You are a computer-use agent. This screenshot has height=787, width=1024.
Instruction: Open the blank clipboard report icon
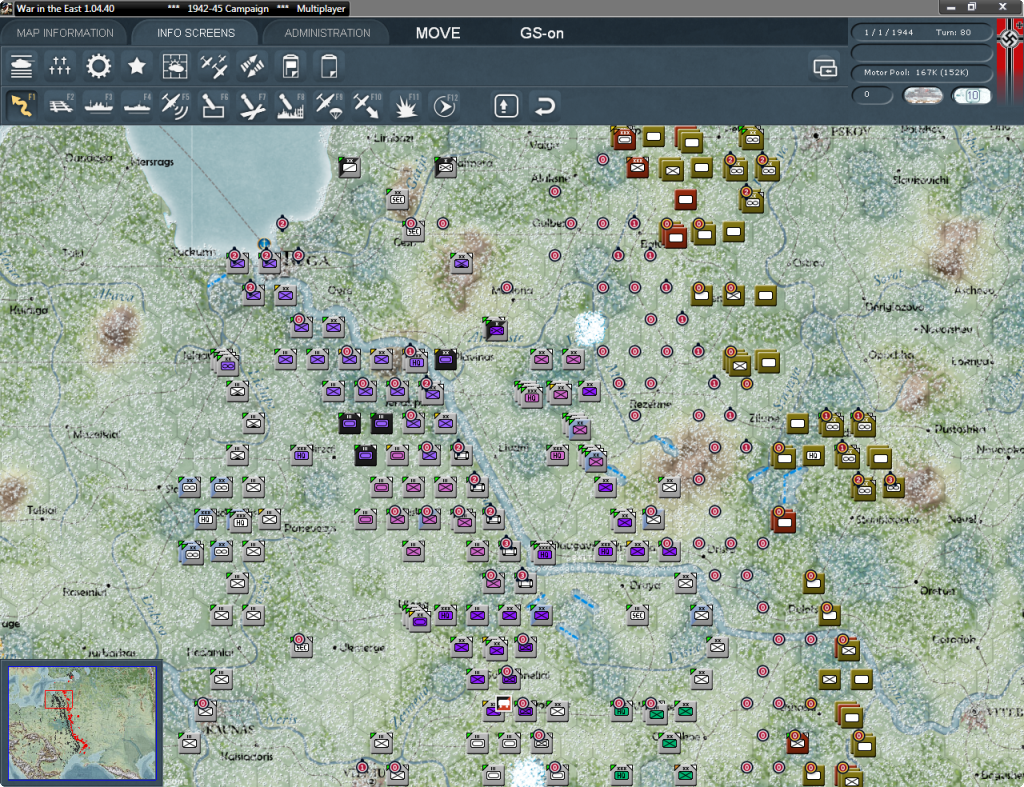[x=329, y=66]
